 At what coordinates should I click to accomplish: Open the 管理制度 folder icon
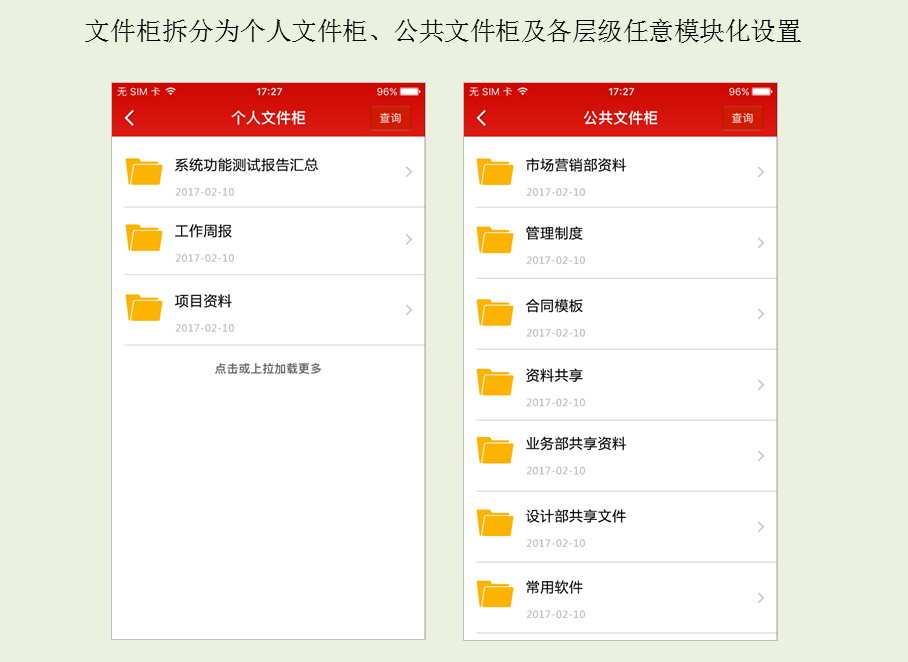click(x=495, y=240)
